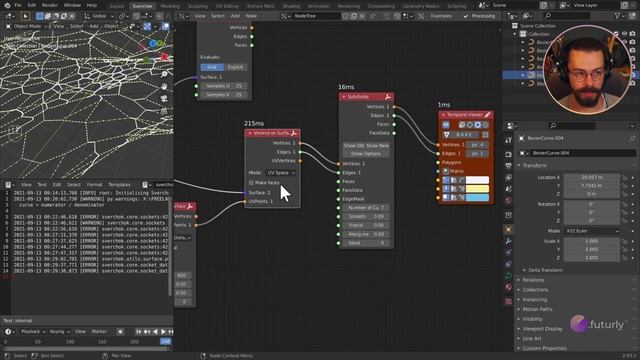Select Grid evaluate mode
This screenshot has height=360, width=640.
pos(212,67)
